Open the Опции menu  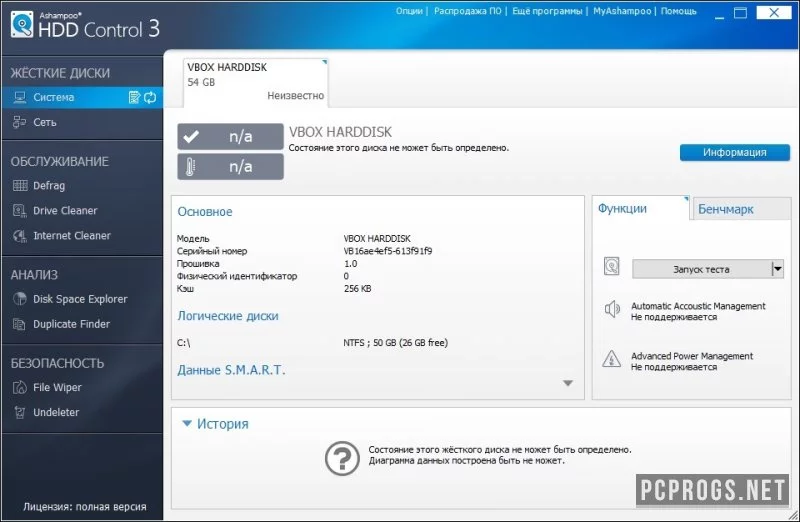(x=409, y=11)
